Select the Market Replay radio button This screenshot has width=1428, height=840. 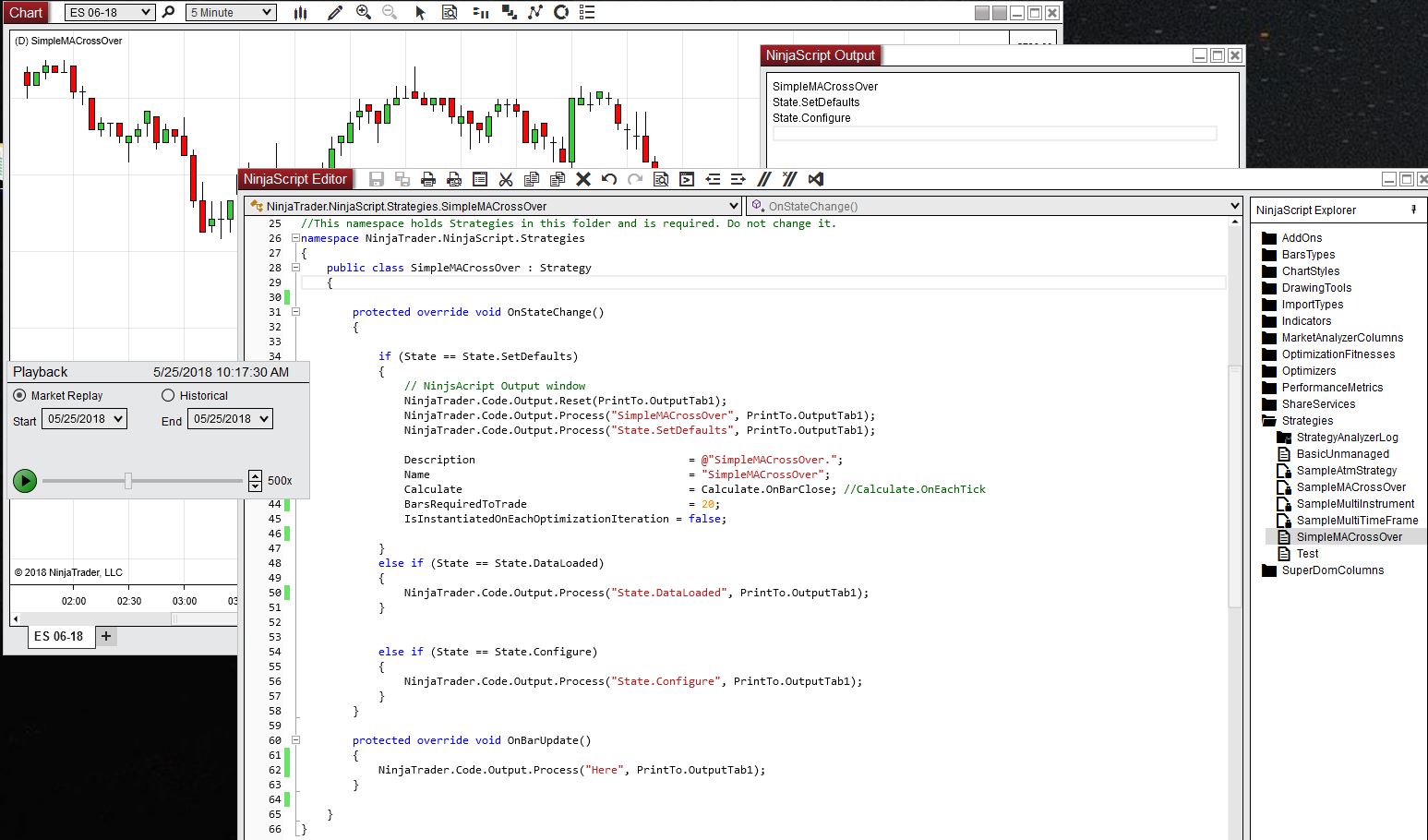coord(19,395)
